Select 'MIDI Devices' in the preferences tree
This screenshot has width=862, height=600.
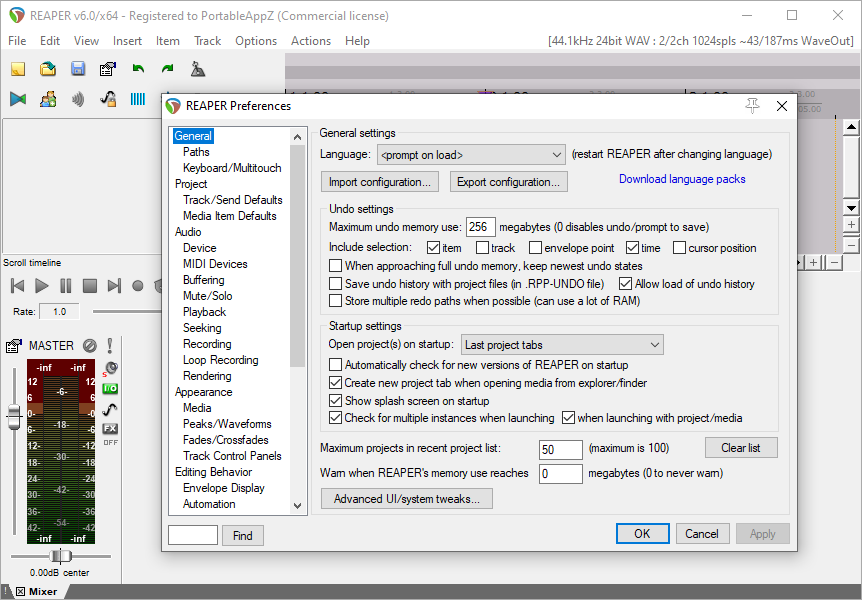click(x=215, y=264)
